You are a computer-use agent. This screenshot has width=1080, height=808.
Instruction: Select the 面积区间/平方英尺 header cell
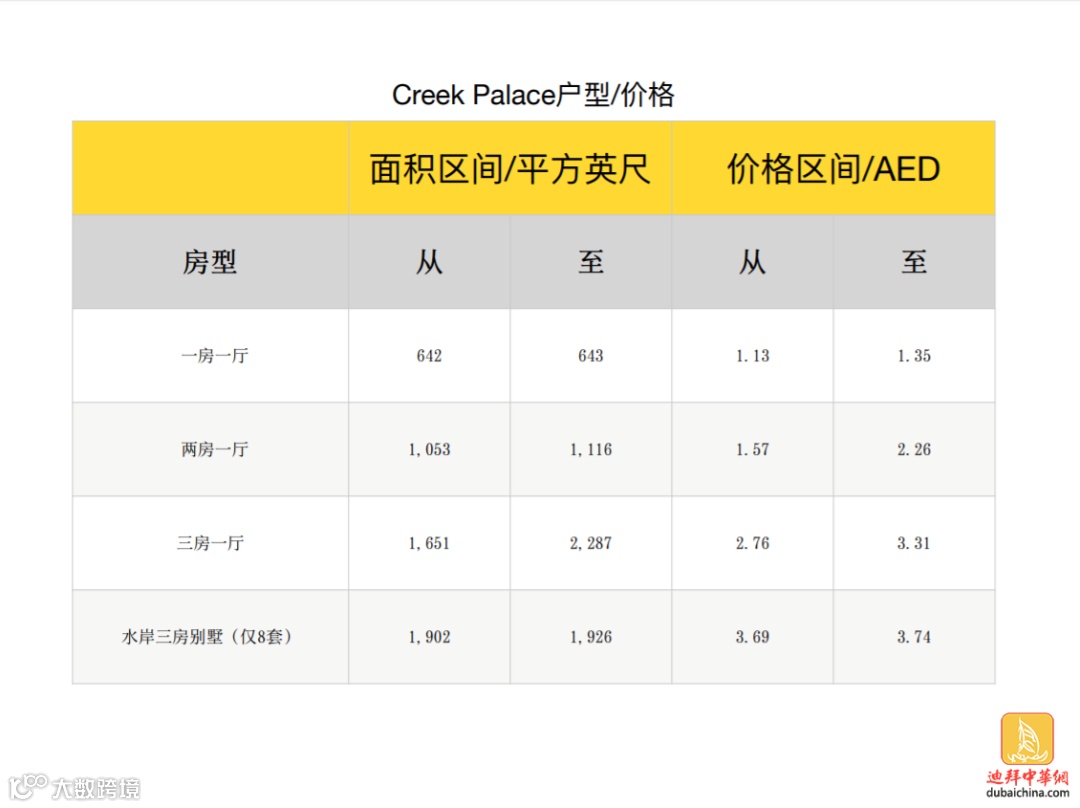[x=510, y=169]
